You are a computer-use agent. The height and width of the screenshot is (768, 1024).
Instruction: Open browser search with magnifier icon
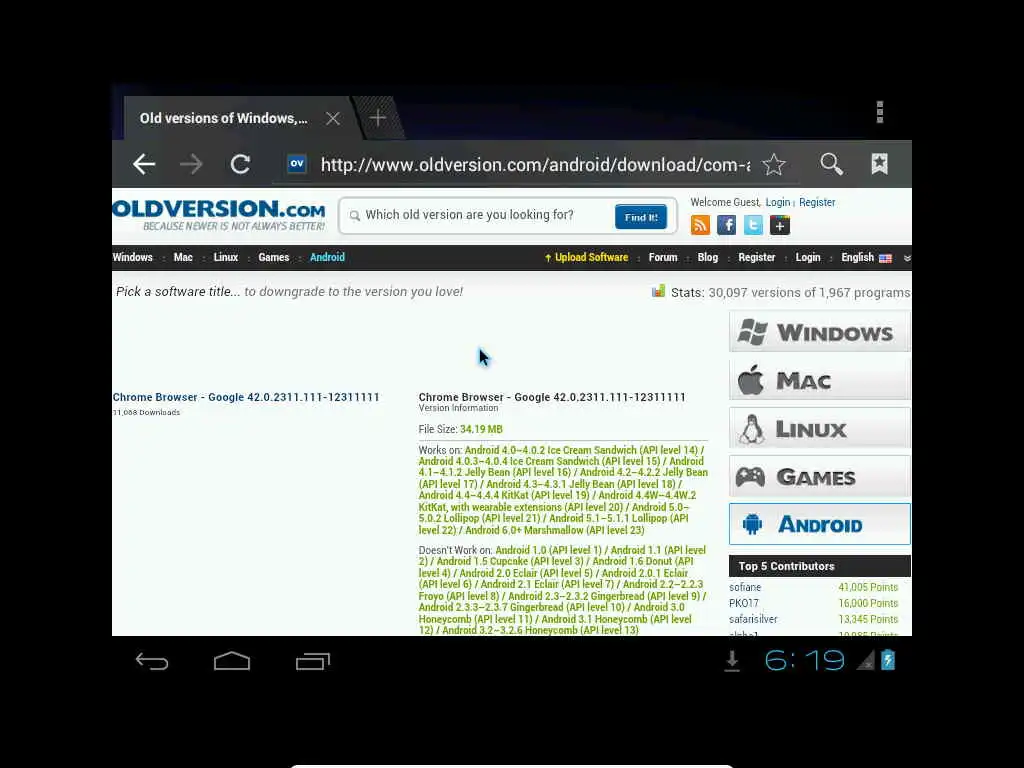pyautogui.click(x=831, y=164)
